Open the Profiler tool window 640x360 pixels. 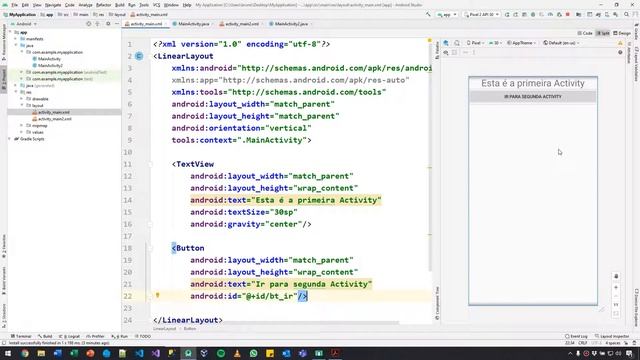point(95,336)
